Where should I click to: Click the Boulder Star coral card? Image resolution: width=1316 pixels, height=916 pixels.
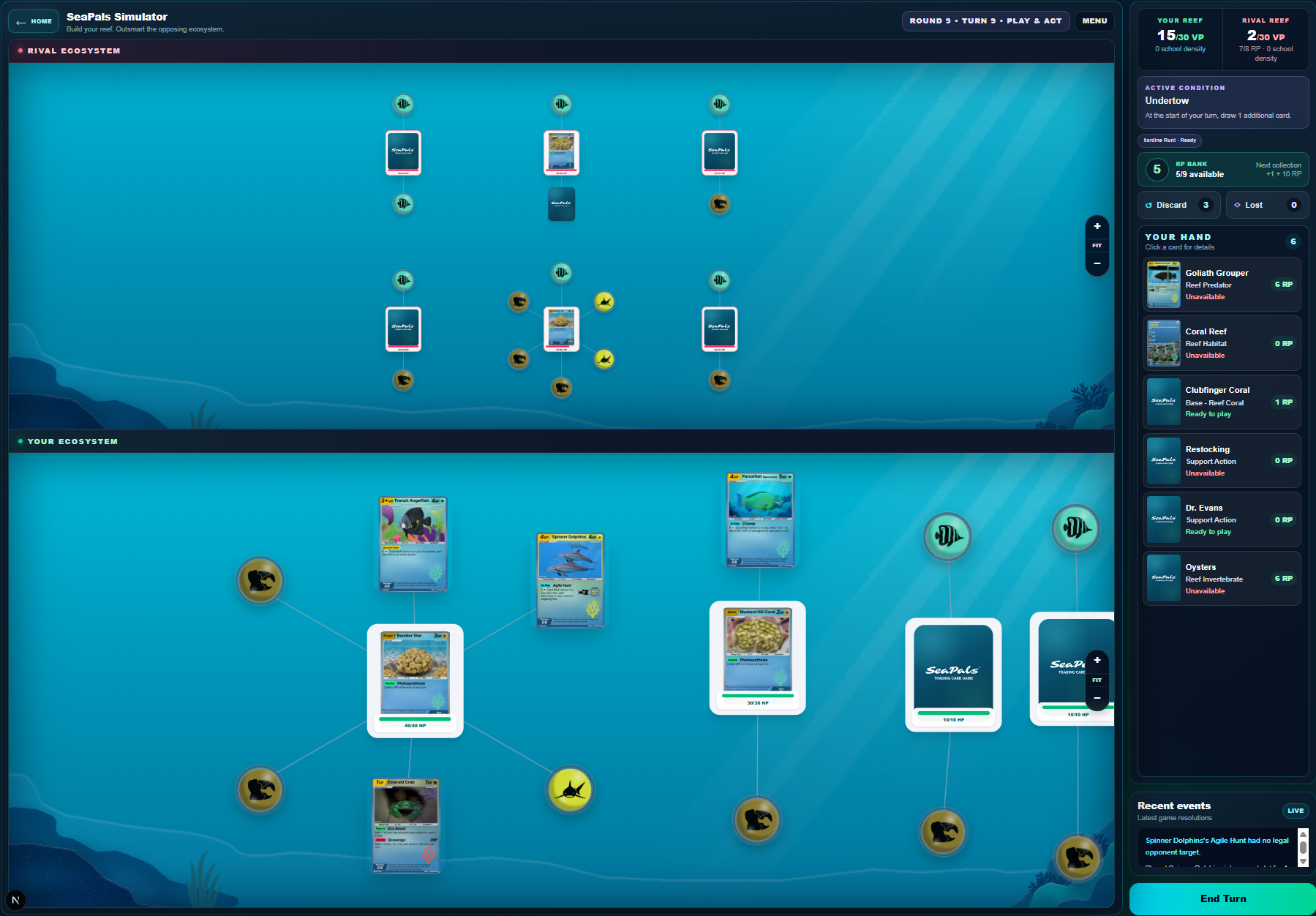click(415, 681)
